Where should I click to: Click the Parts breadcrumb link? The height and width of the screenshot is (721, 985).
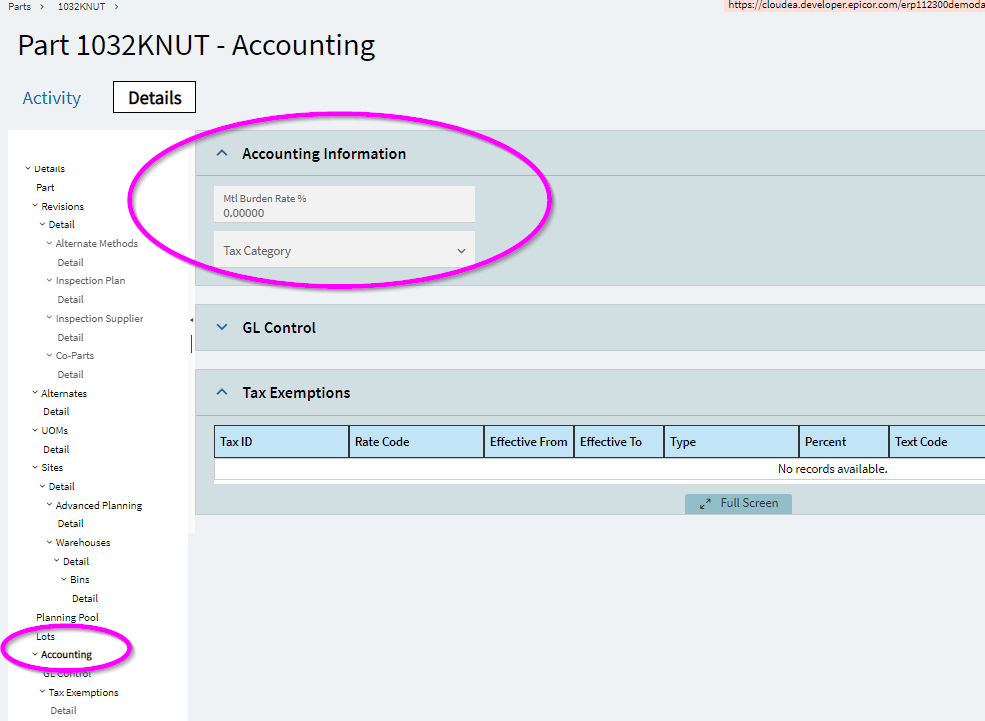coord(19,6)
